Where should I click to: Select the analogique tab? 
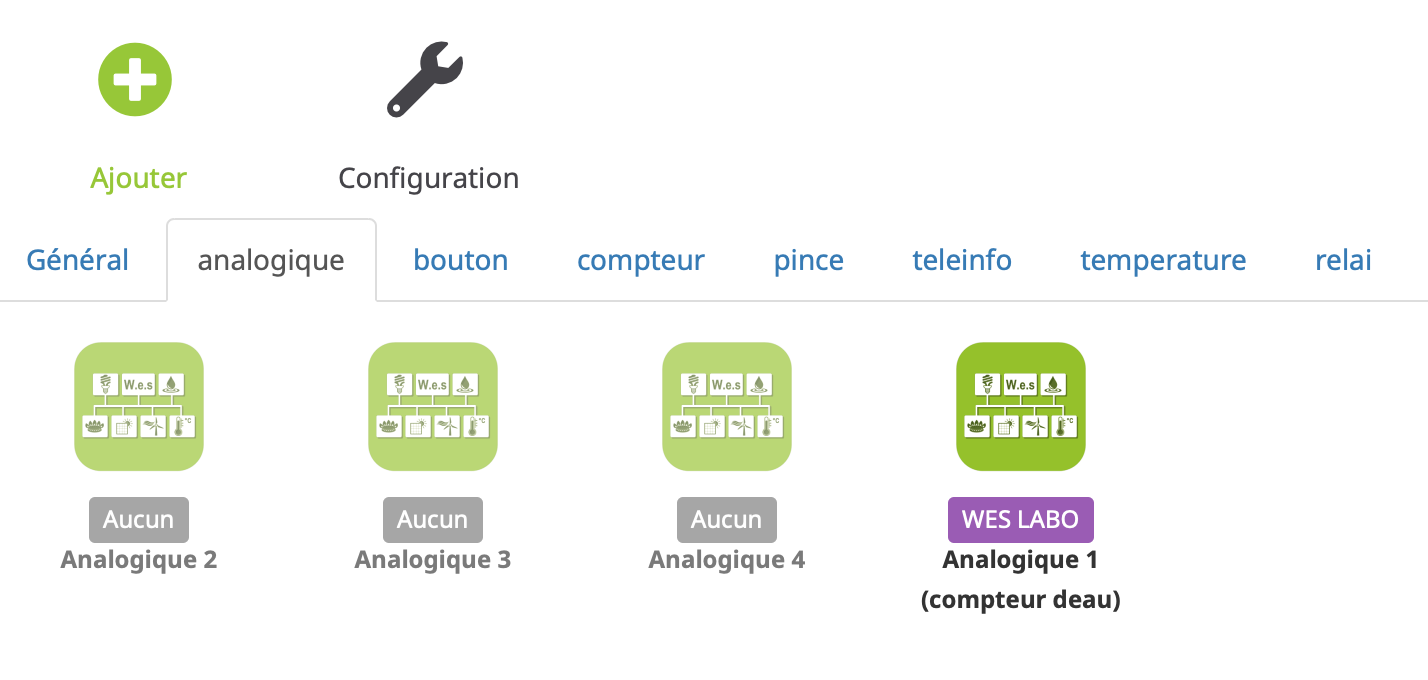pos(271,259)
